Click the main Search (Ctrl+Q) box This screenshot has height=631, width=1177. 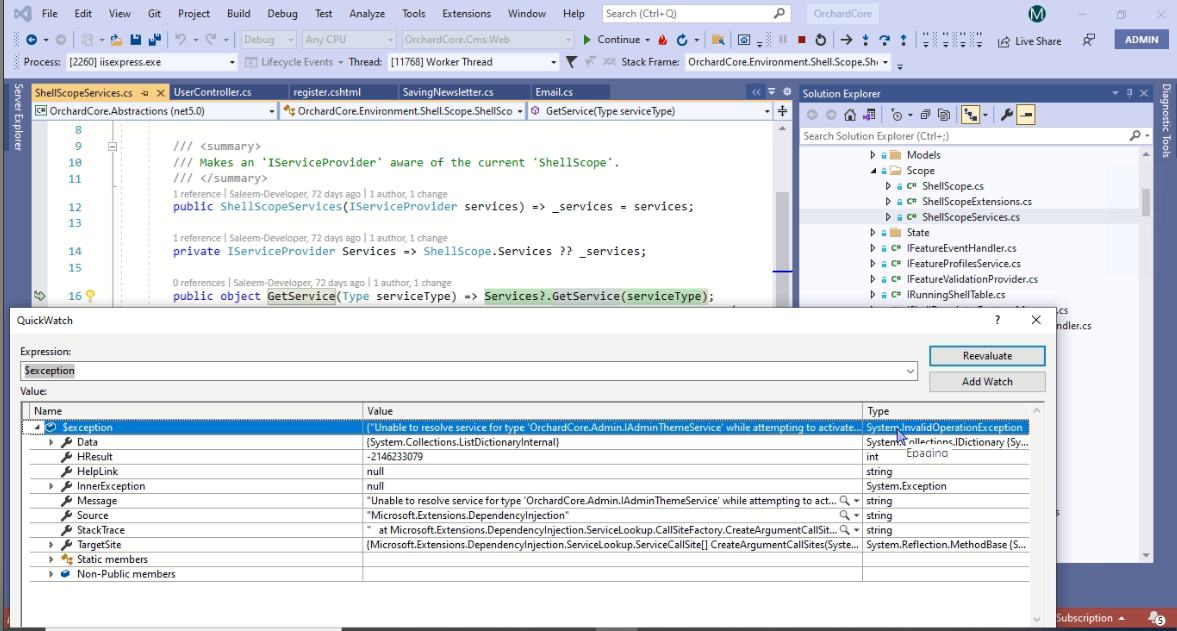click(x=696, y=14)
